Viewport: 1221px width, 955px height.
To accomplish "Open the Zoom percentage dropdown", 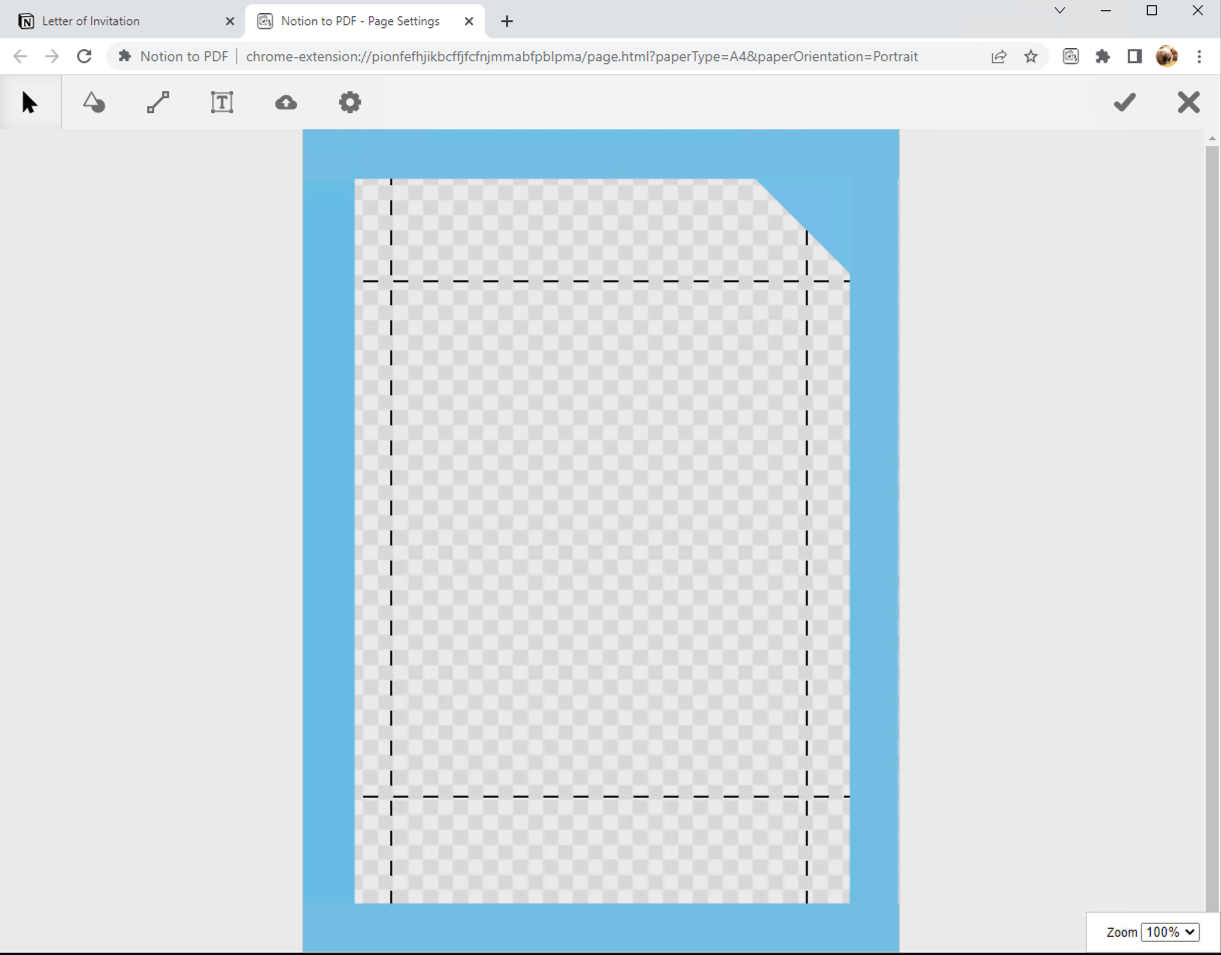I will 1170,932.
